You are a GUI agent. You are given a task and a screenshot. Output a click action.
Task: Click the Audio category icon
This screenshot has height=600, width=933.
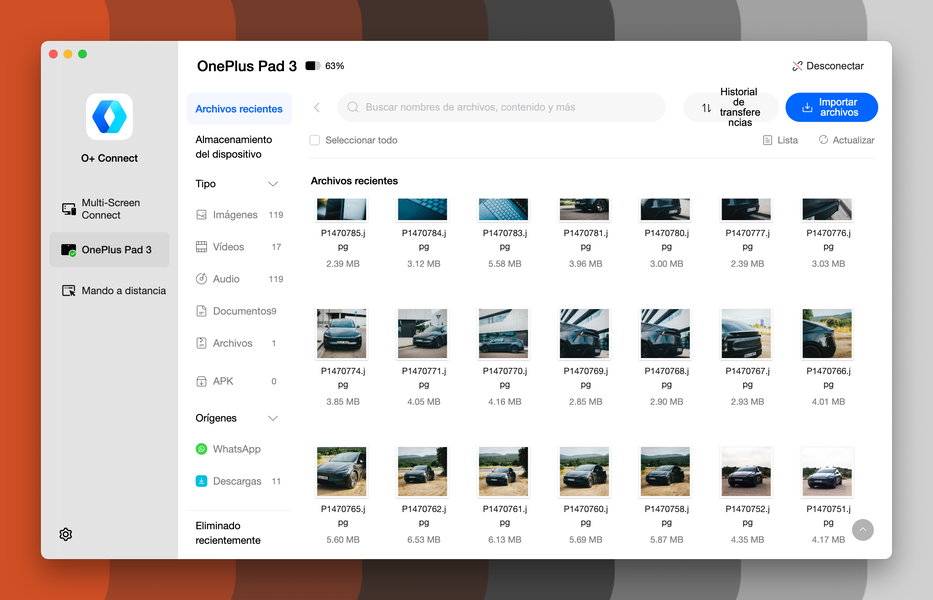tap(202, 279)
